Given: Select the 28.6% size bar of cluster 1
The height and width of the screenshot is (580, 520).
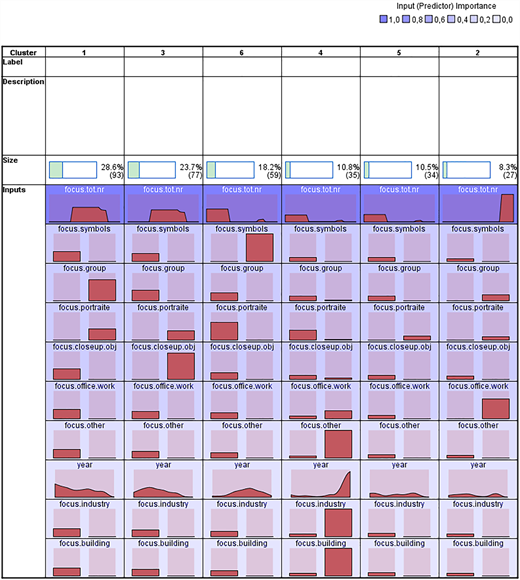Looking at the screenshot, I should [73, 170].
